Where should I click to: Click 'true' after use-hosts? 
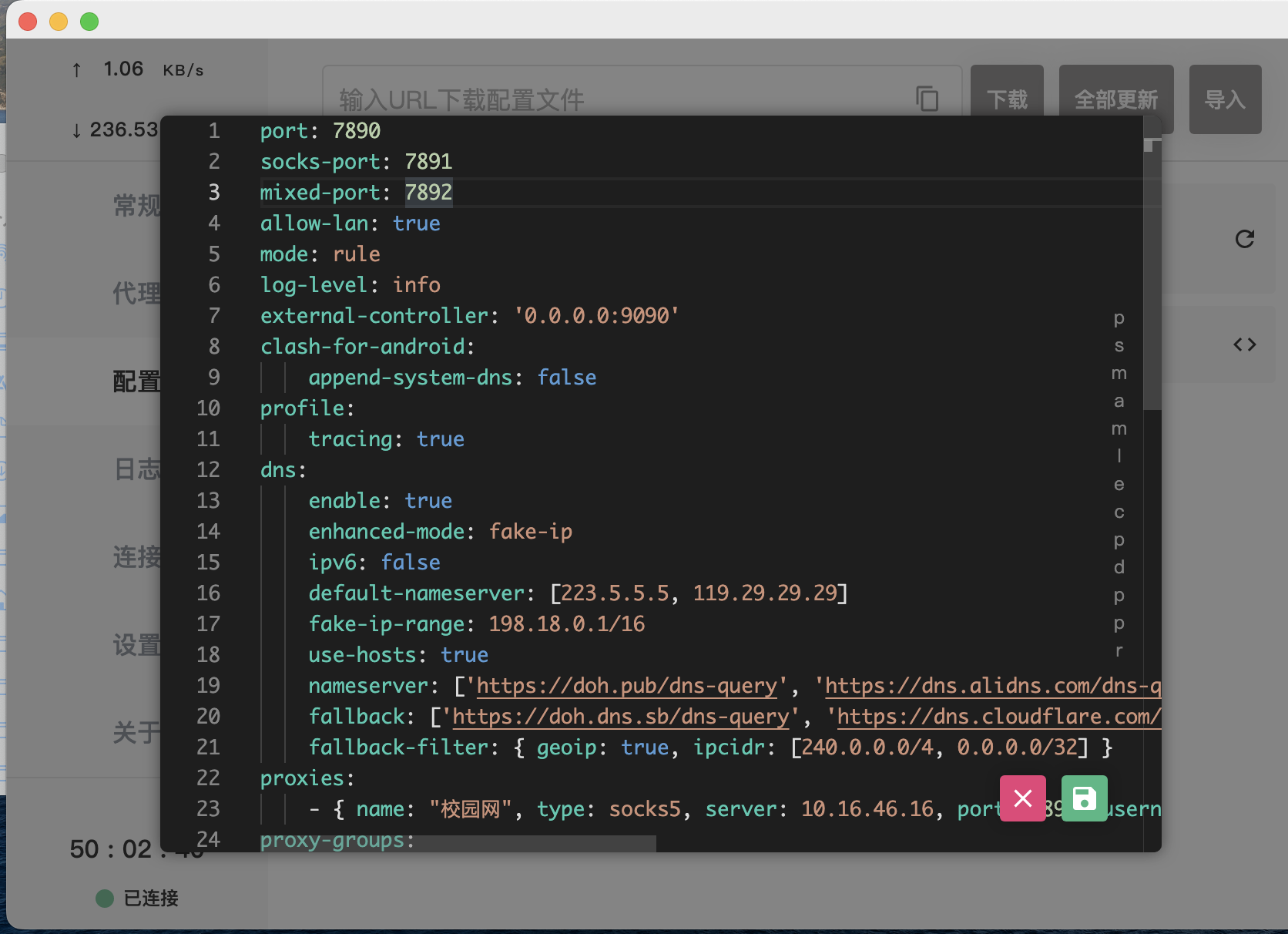[465, 654]
